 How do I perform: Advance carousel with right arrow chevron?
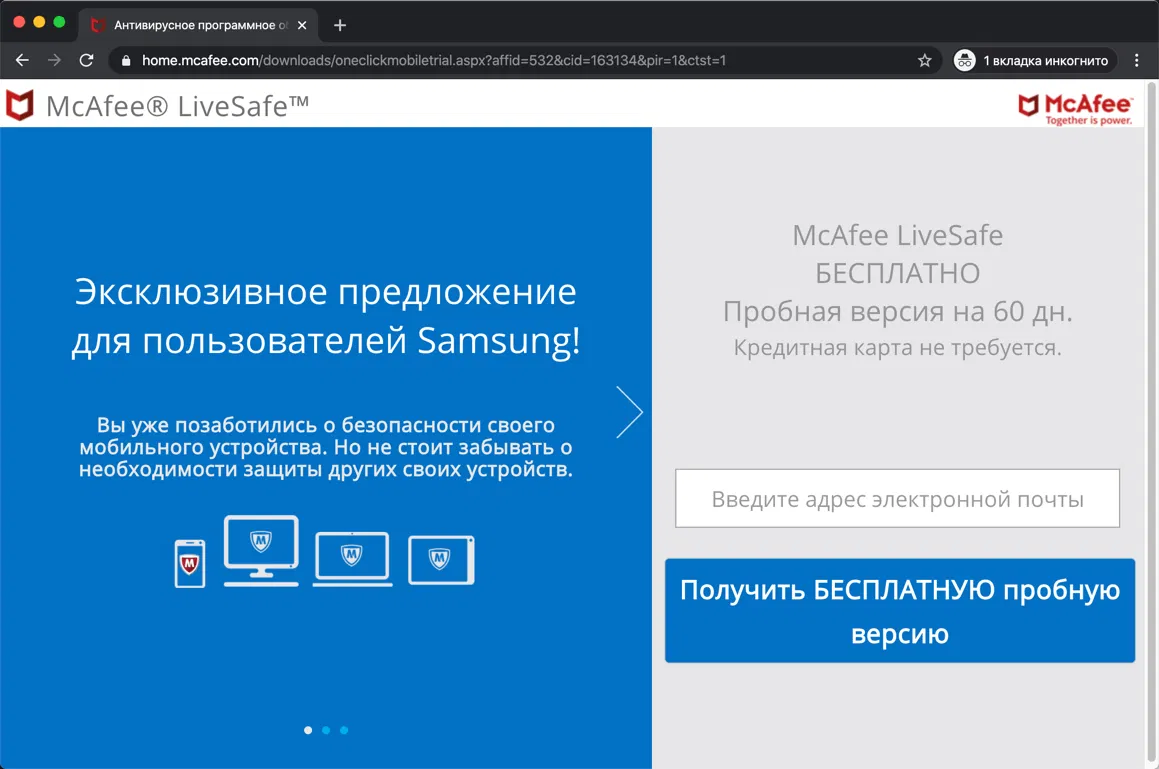pyautogui.click(x=629, y=411)
